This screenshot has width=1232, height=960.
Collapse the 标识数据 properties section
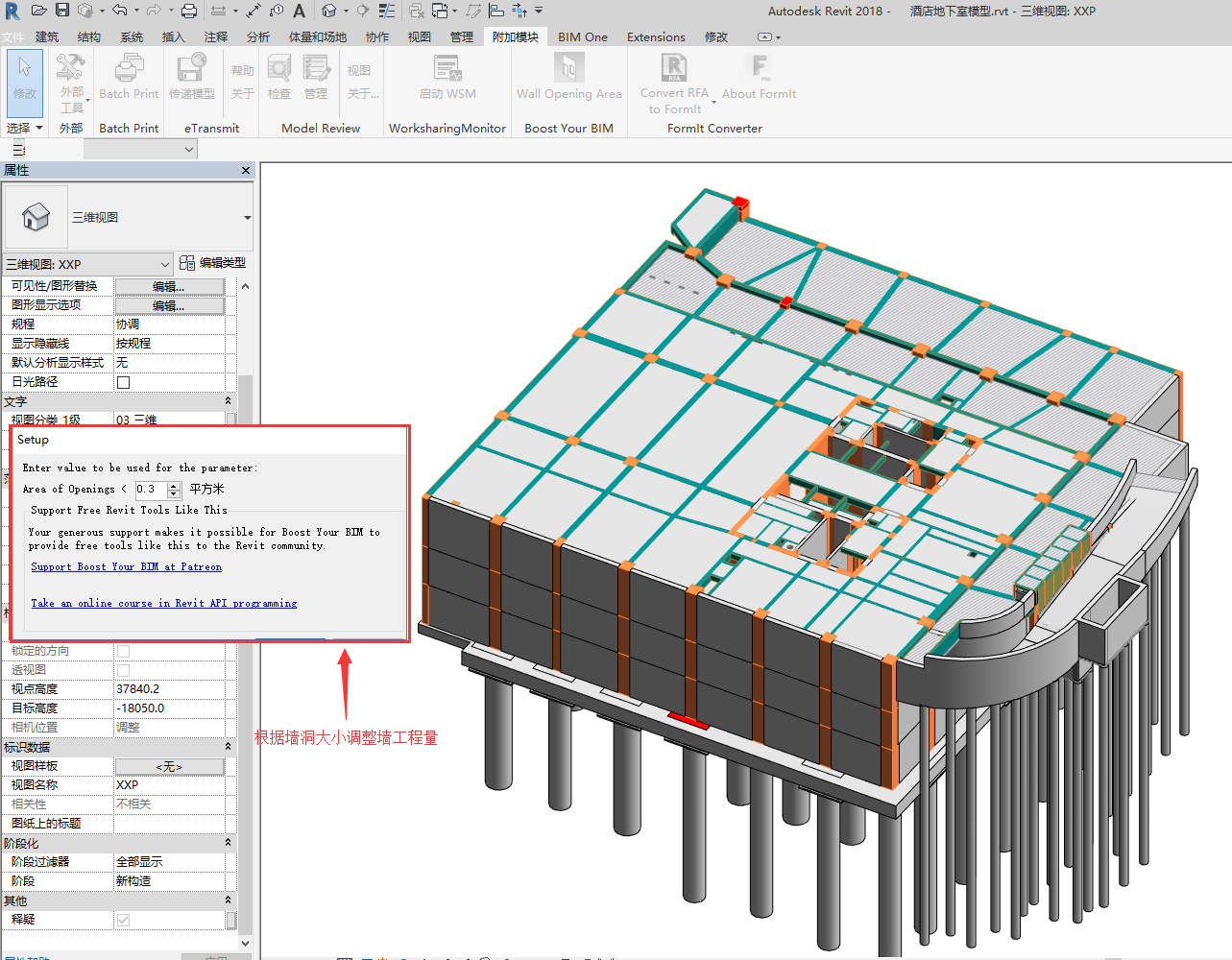click(x=228, y=747)
